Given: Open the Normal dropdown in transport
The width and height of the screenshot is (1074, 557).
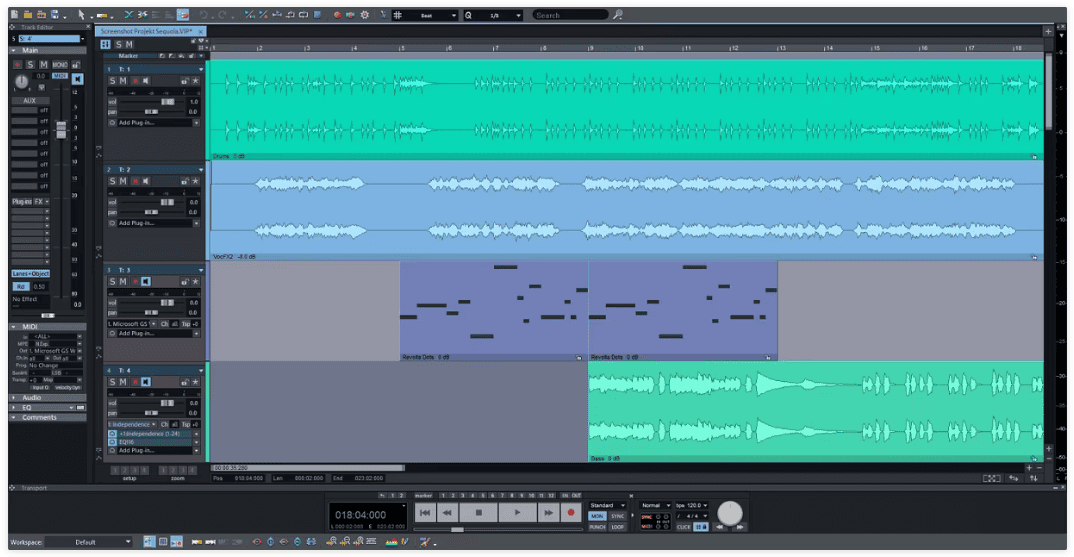Looking at the screenshot, I should point(655,506).
